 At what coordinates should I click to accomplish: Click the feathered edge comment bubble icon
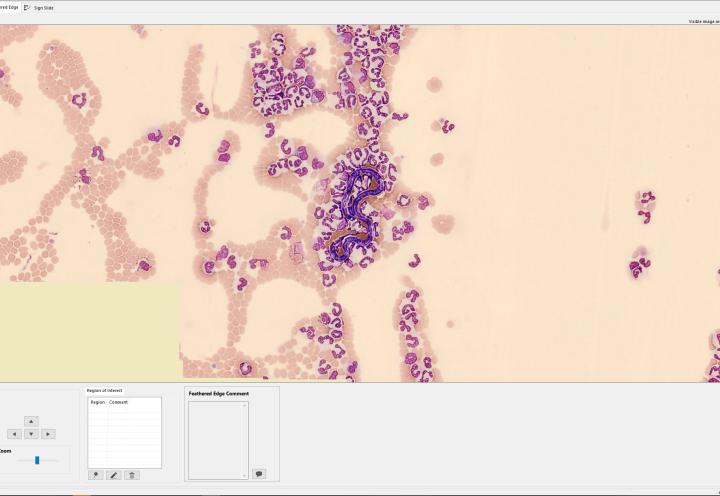pyautogui.click(x=259, y=474)
